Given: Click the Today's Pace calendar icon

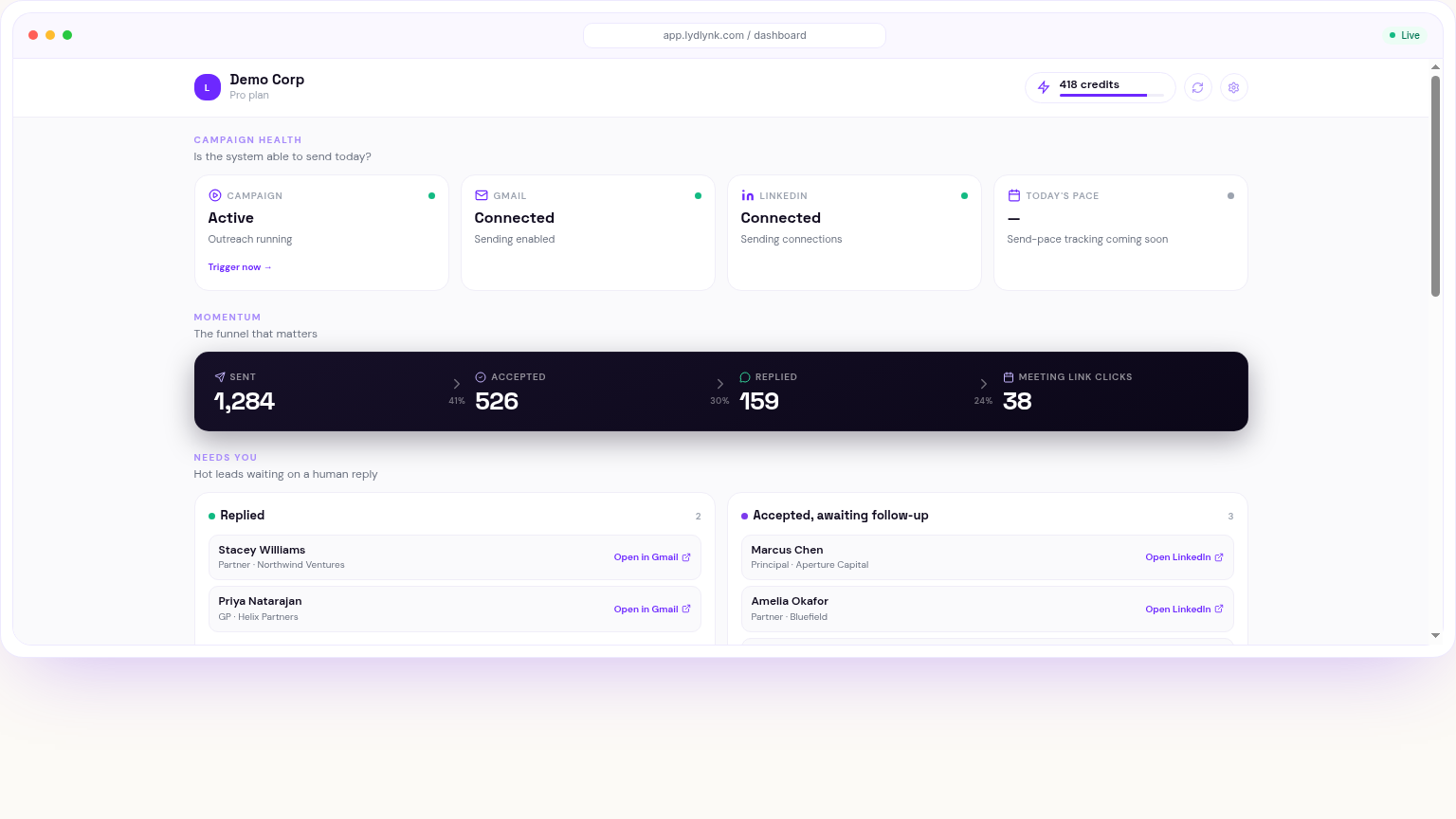Looking at the screenshot, I should coord(1014,195).
